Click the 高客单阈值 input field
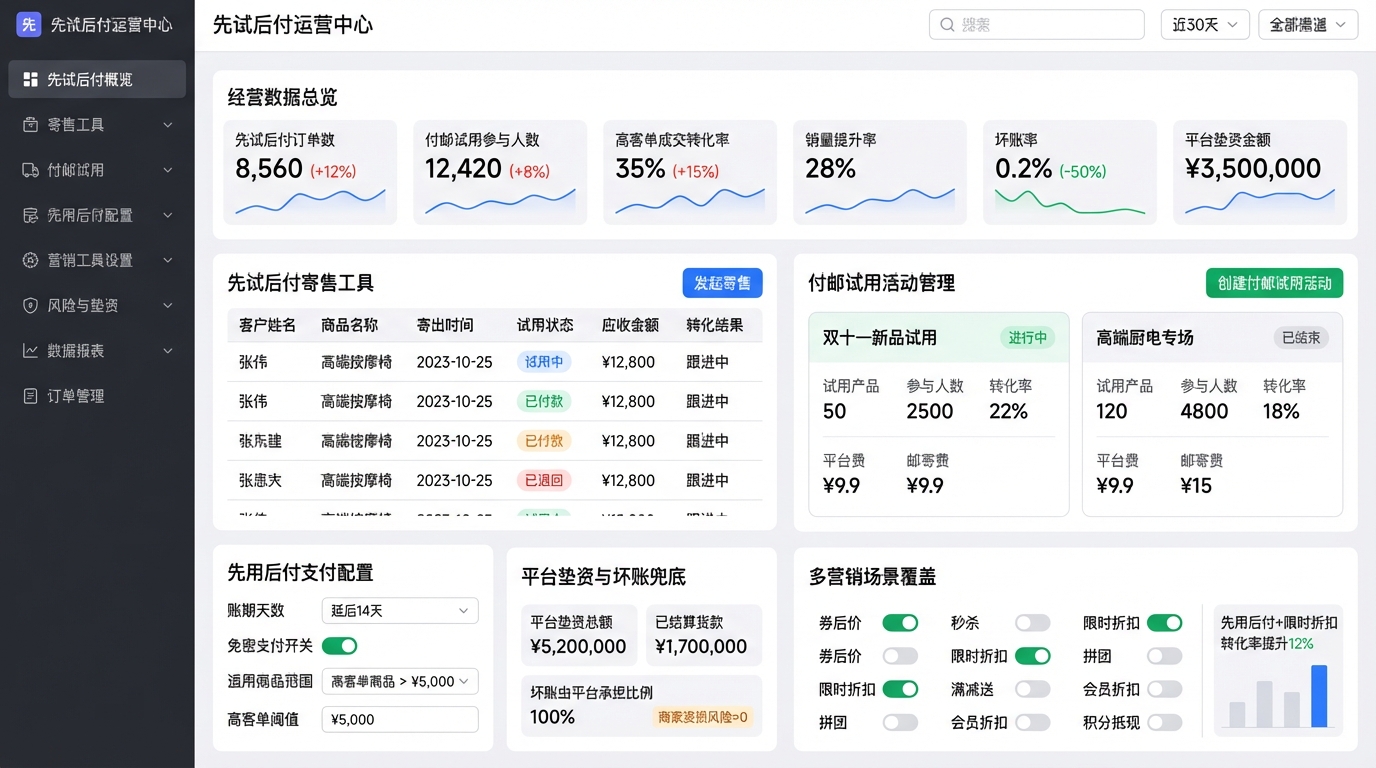 coord(399,719)
